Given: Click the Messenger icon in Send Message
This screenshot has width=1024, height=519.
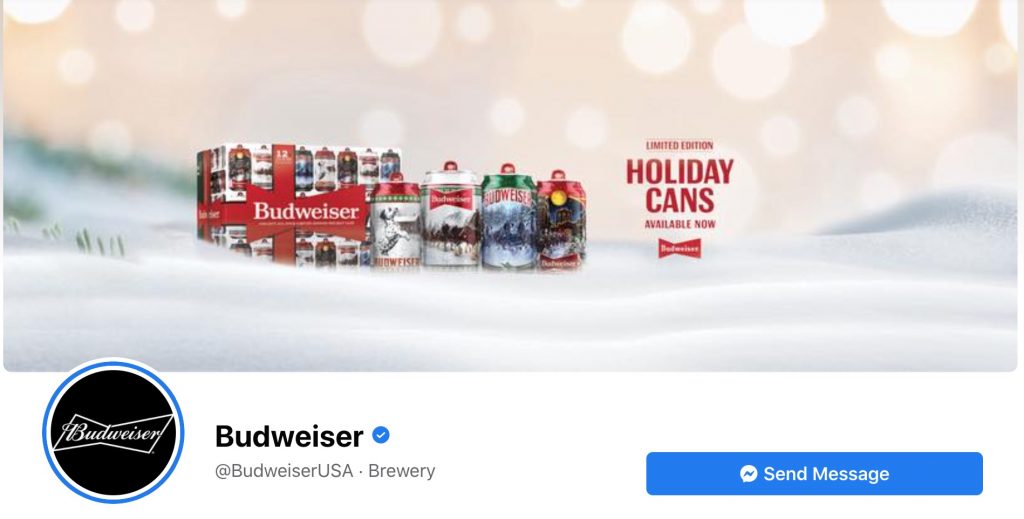Looking at the screenshot, I should click(x=748, y=474).
